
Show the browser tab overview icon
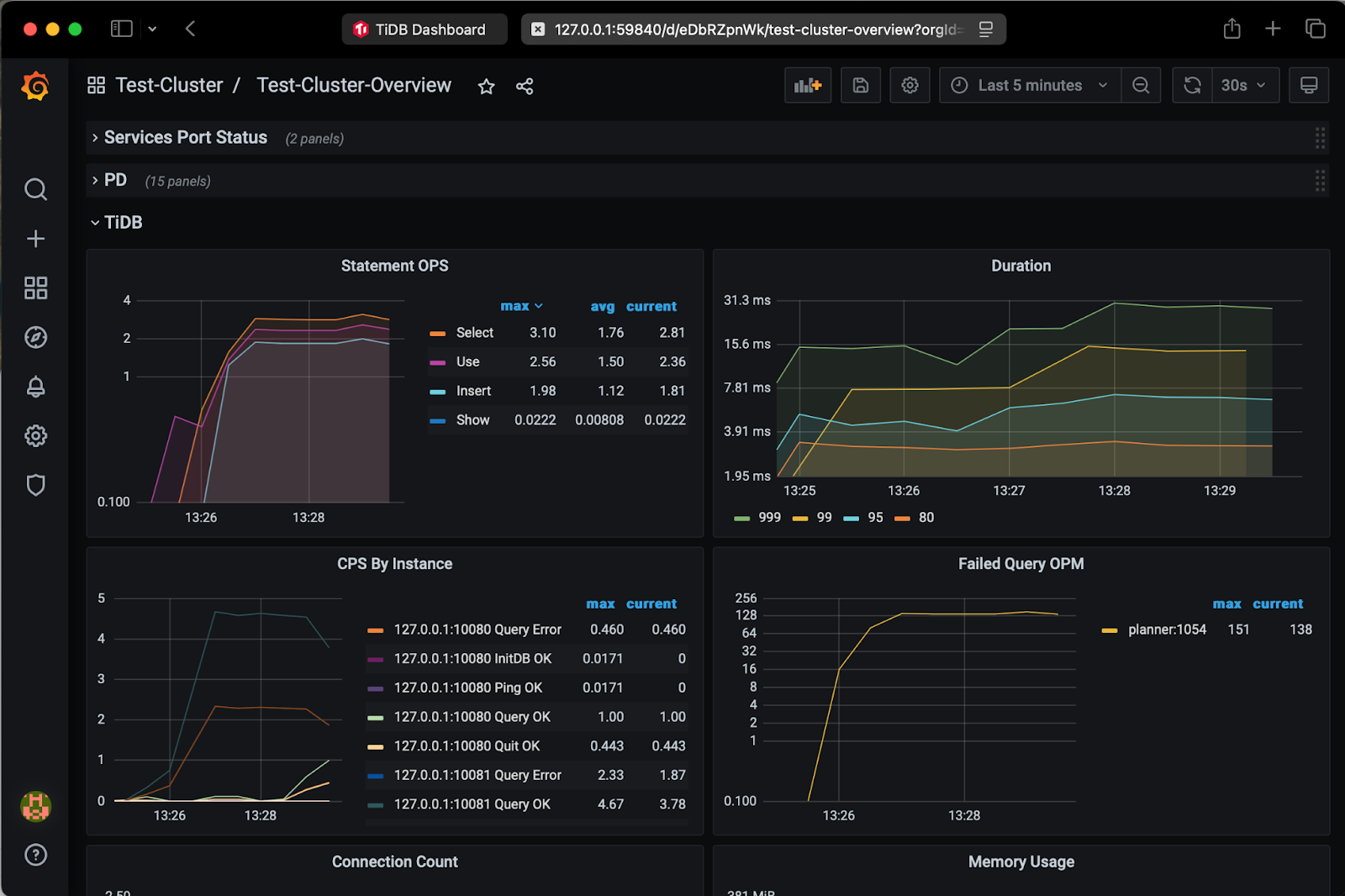tap(1315, 29)
